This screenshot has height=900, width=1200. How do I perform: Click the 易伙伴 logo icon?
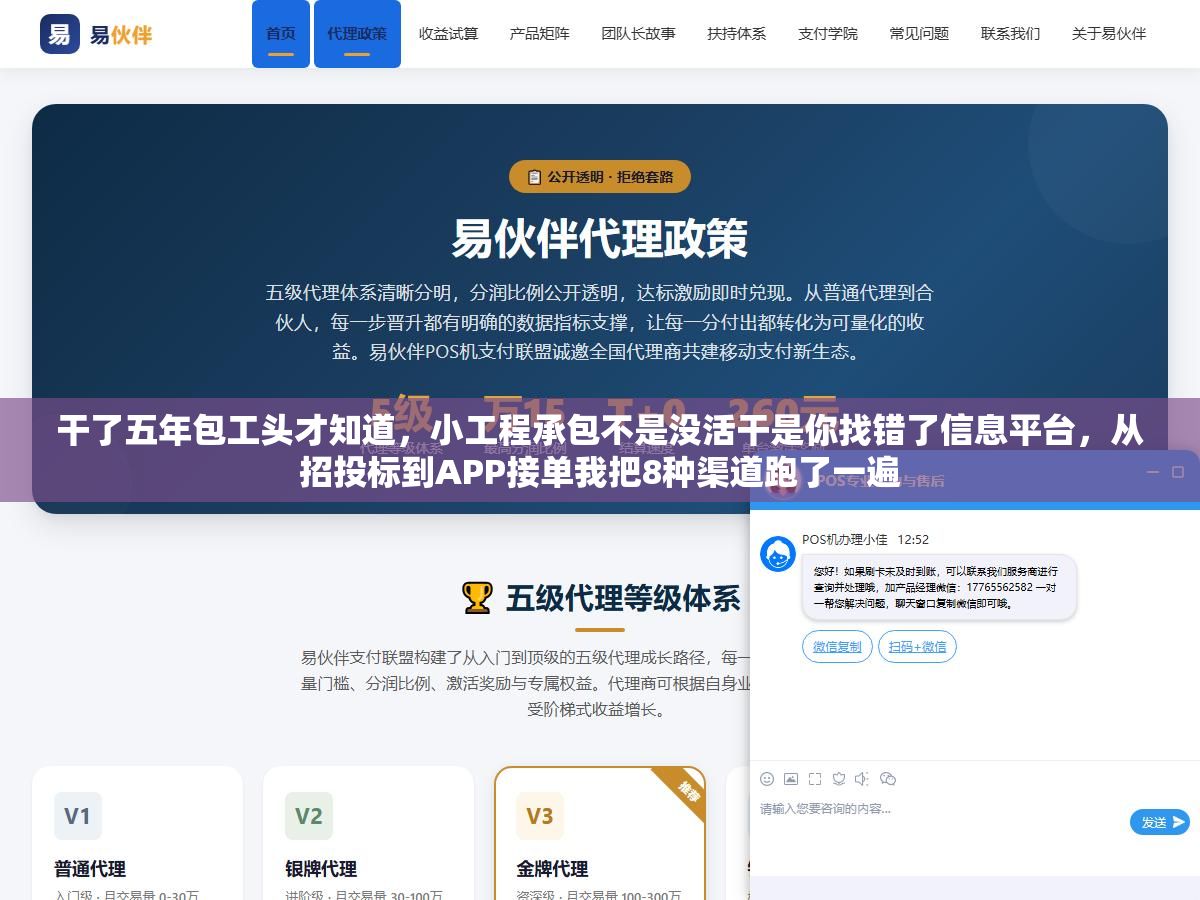click(60, 34)
